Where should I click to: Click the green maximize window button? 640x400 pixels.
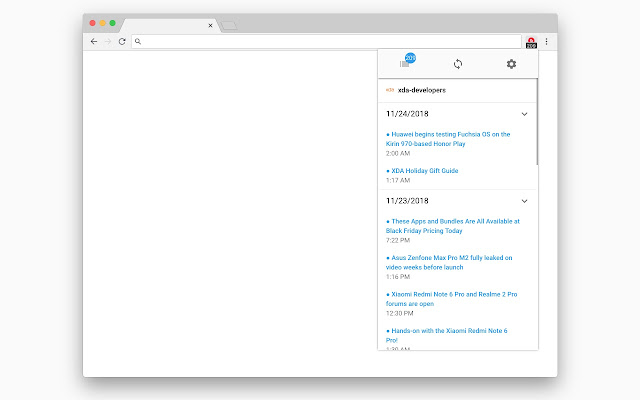pos(113,23)
